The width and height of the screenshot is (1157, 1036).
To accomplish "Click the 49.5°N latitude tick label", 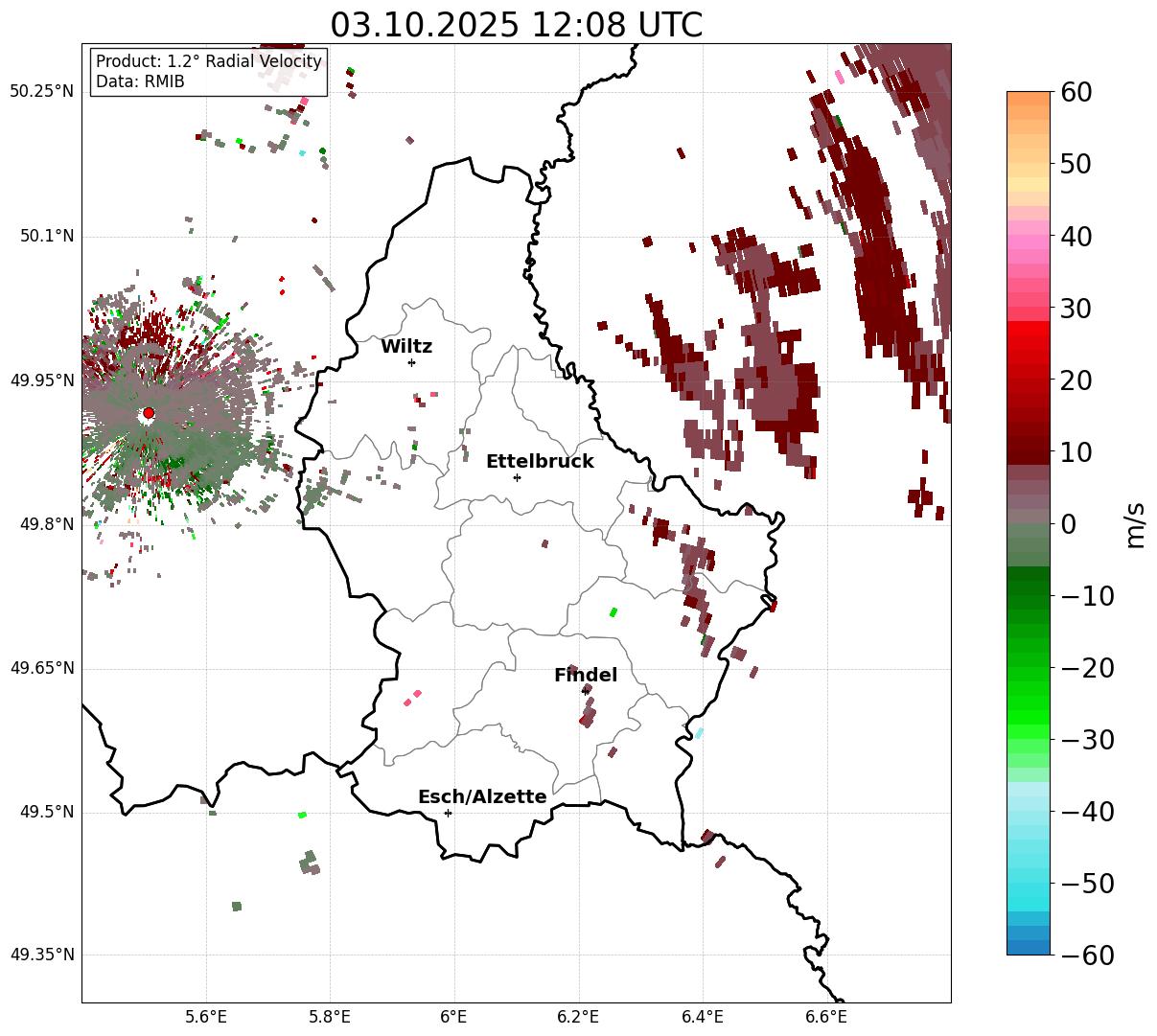I will point(46,813).
